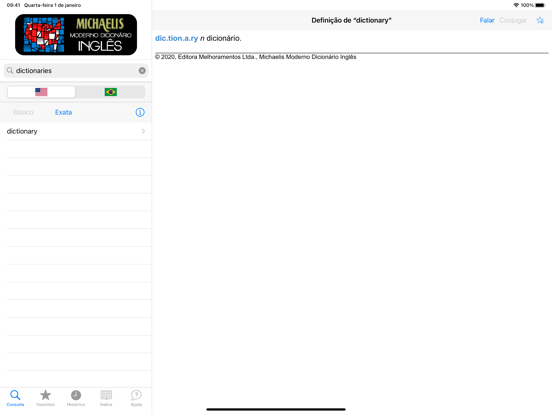Click the definition text dicionário
Viewport: 552px width, 414px height.
click(224, 38)
